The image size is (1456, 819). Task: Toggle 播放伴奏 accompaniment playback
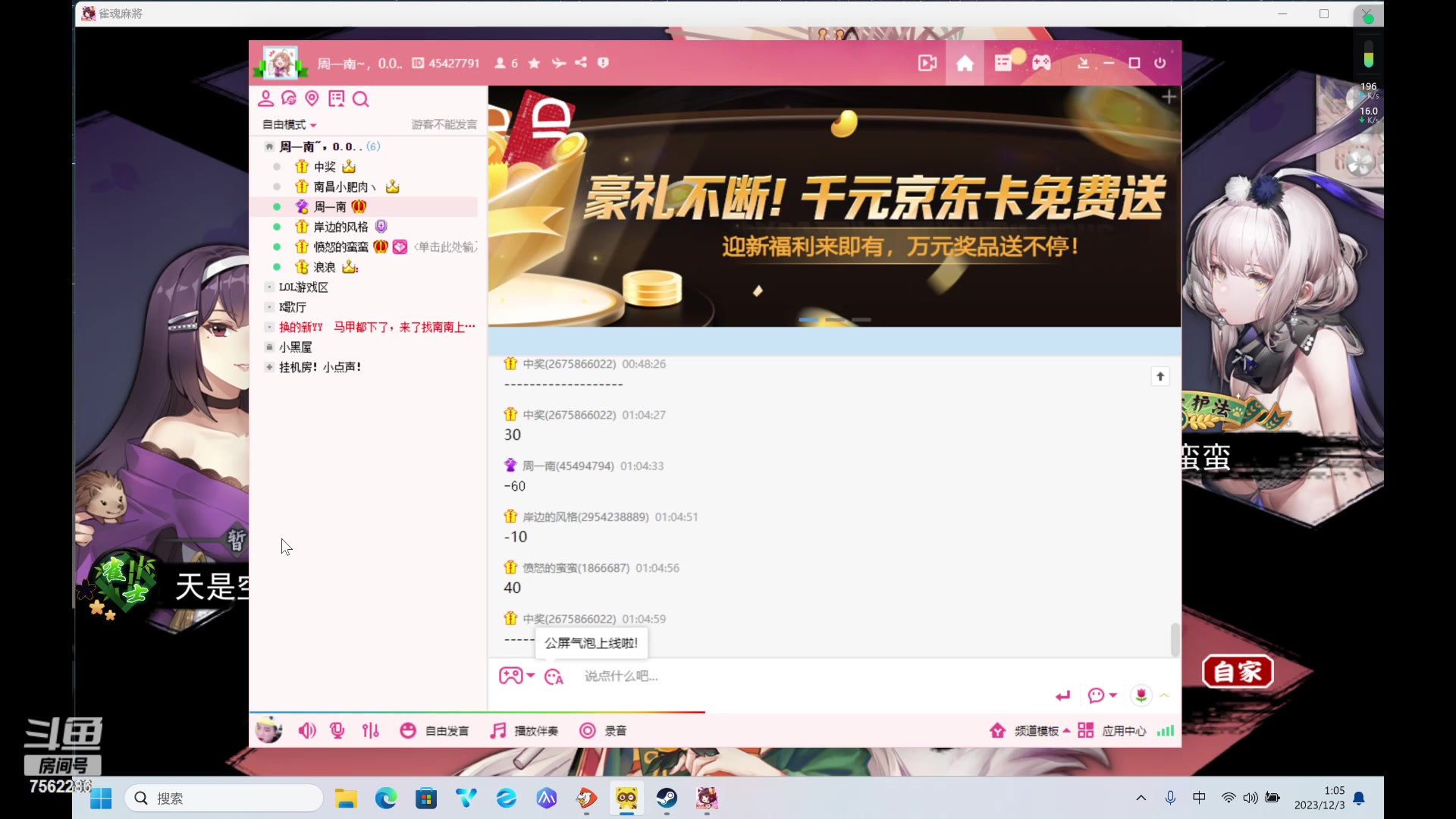click(524, 730)
